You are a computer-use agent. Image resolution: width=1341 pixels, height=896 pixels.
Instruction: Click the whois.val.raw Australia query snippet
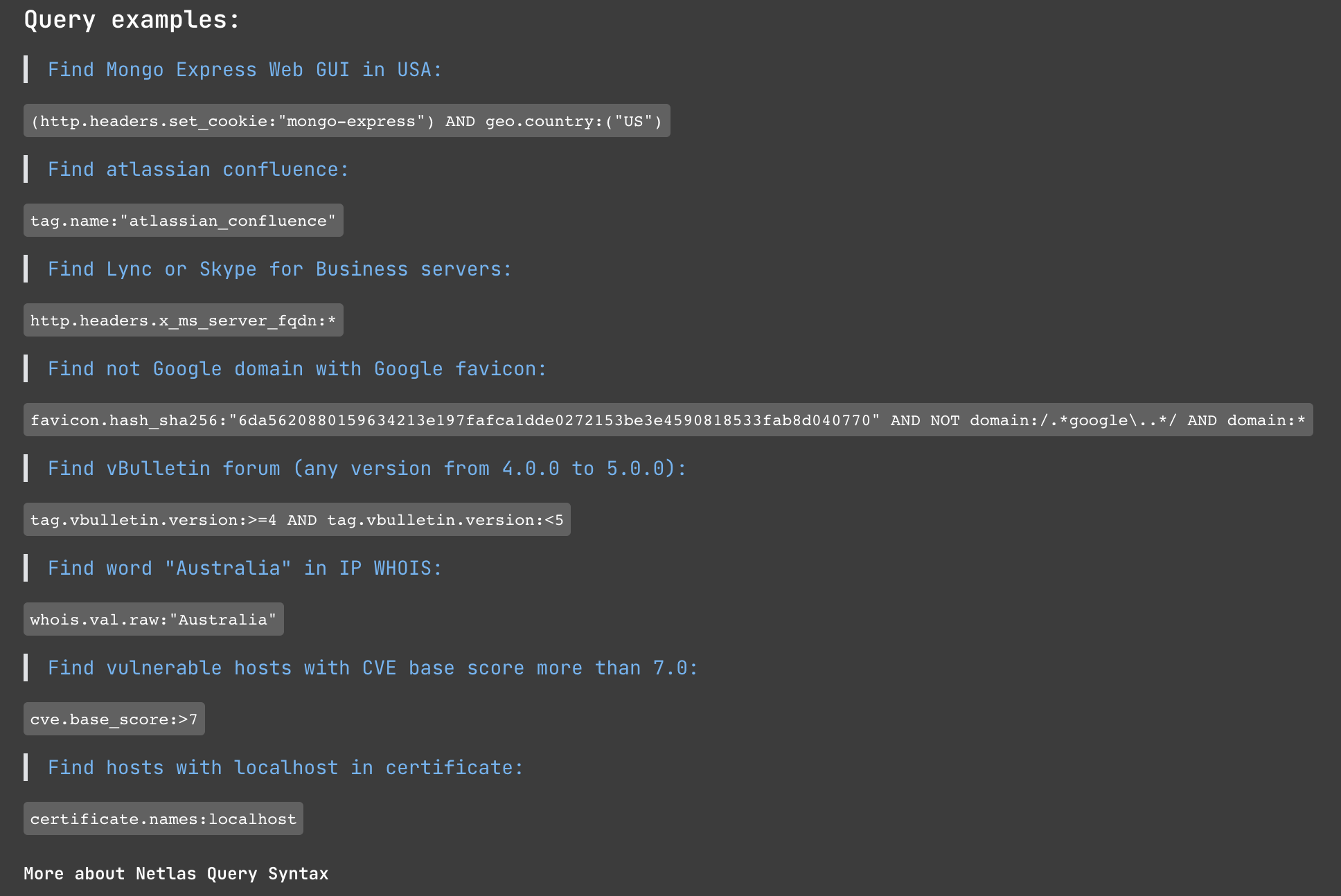[153, 620]
